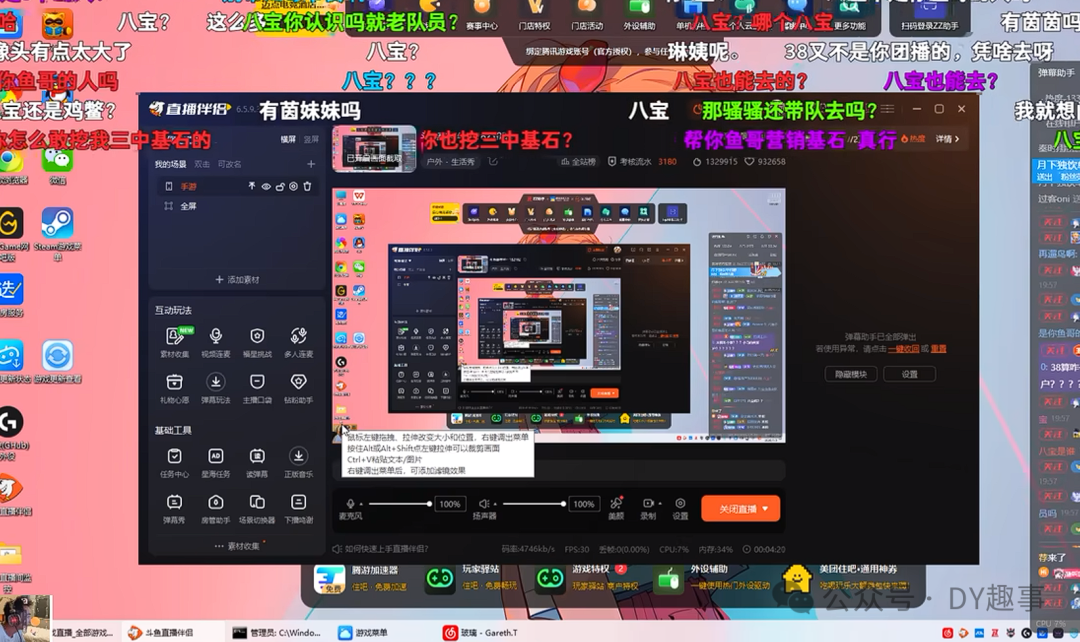This screenshot has height=642, width=1080.
Task: Mute the 麦克风 microphone
Action: point(350,504)
